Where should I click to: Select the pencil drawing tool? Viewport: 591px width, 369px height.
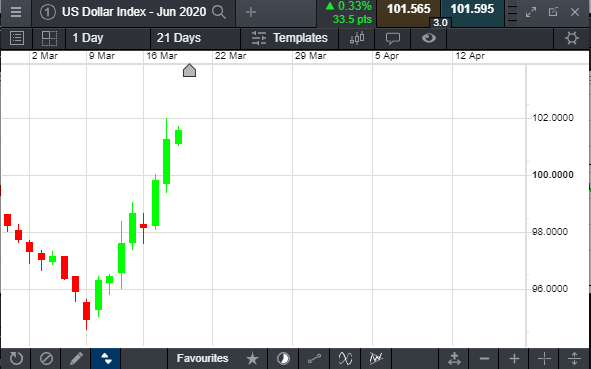(76, 358)
